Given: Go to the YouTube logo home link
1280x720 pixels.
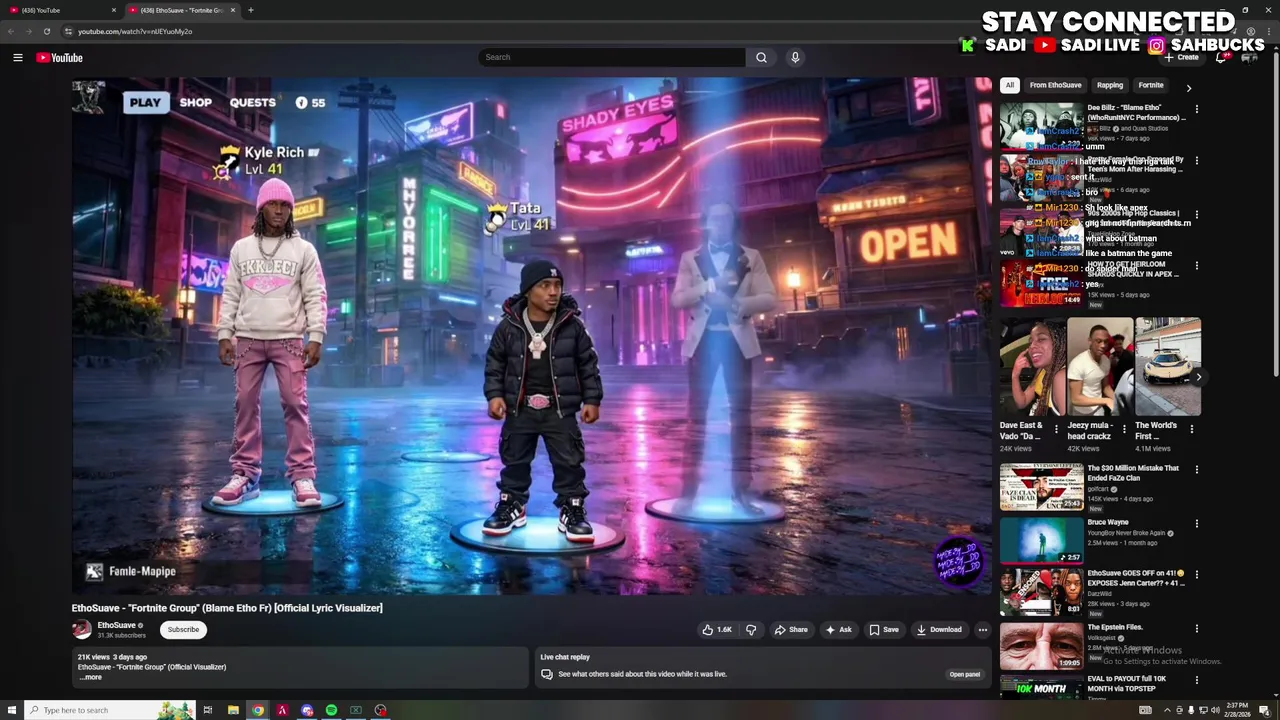Looking at the screenshot, I should (x=59, y=58).
